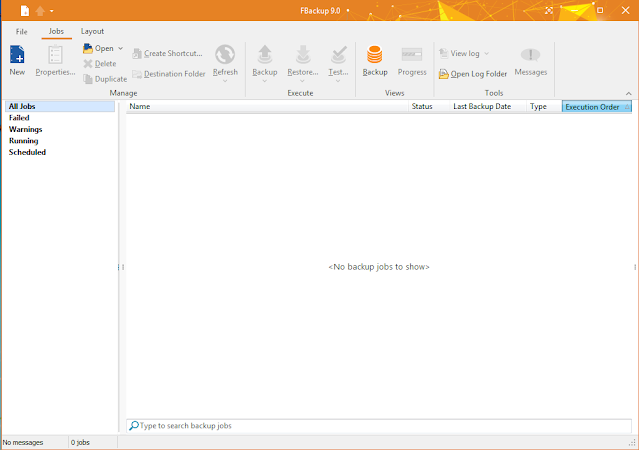Expand the Test dropdown chevron
The width and height of the screenshot is (639, 450).
[338, 81]
